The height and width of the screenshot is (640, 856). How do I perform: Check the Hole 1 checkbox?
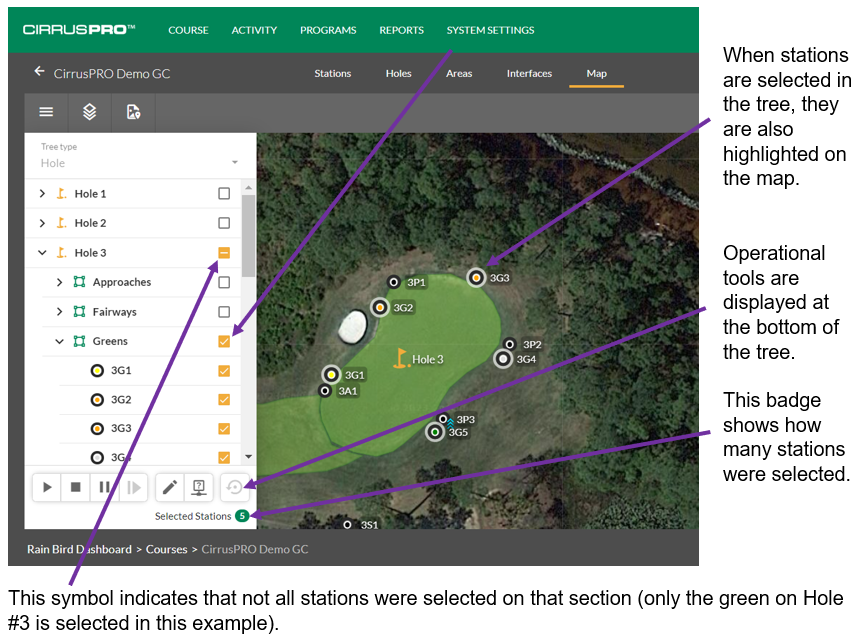click(224, 193)
